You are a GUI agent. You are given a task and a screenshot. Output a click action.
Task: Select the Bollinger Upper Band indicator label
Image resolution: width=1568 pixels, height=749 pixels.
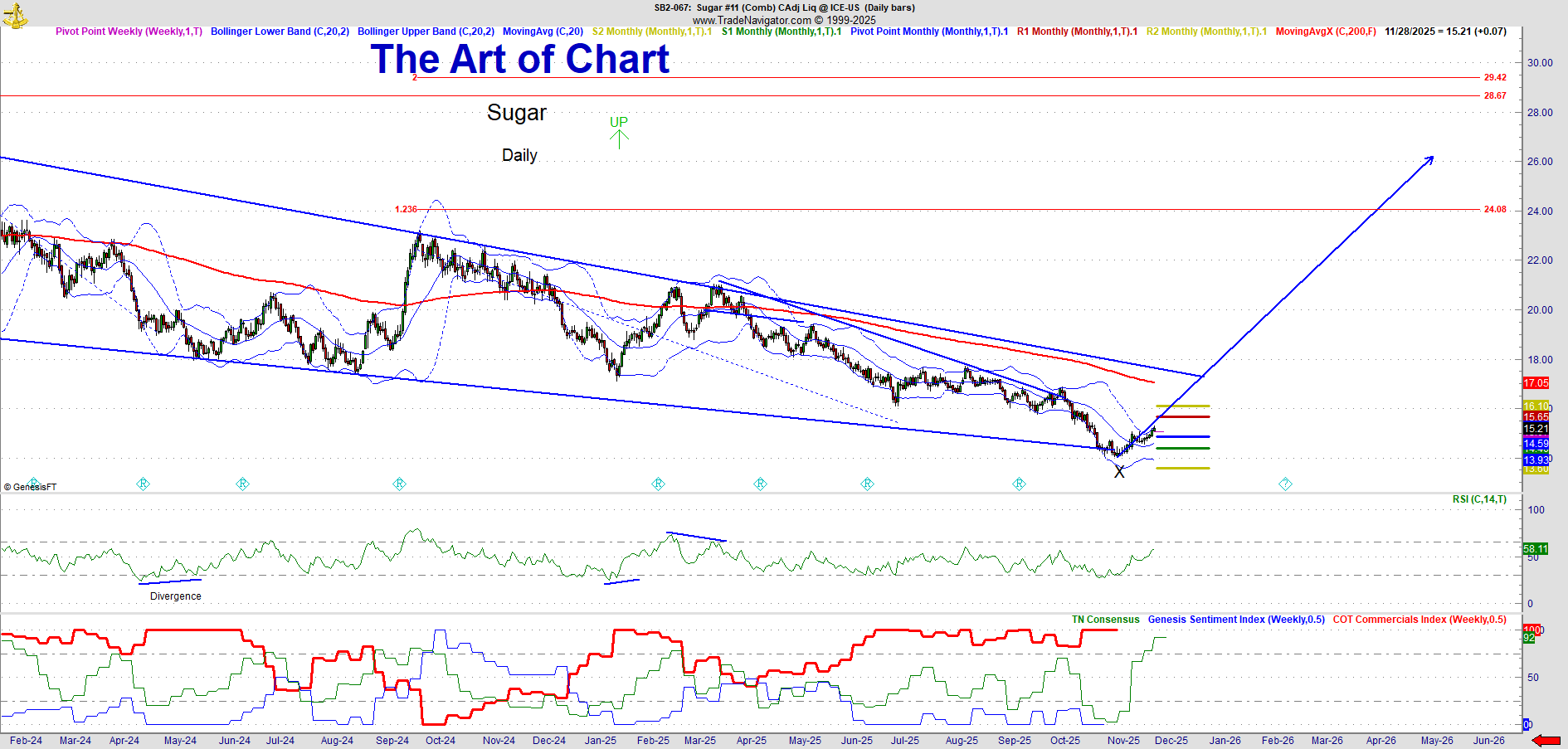pos(426,32)
